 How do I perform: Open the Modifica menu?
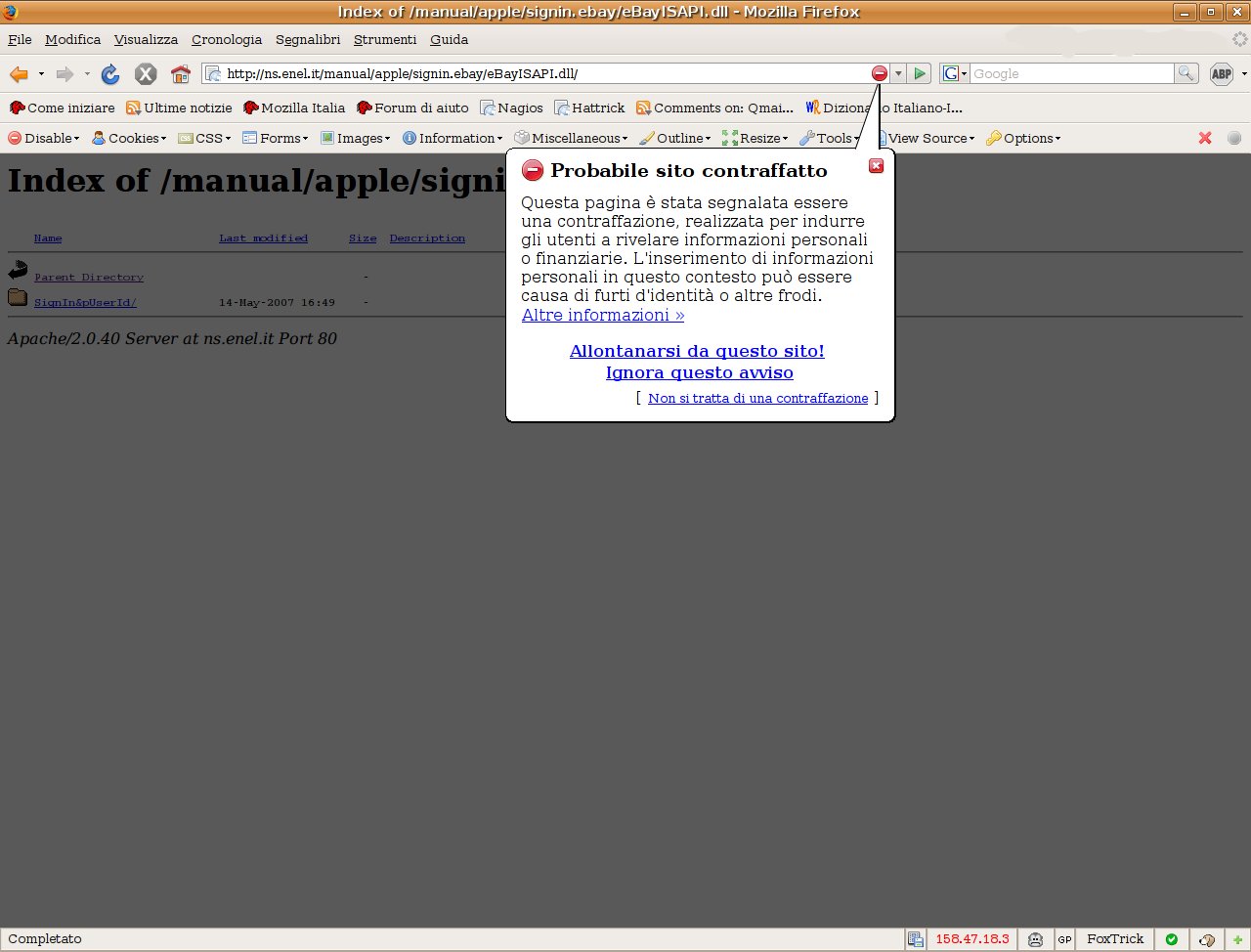click(x=73, y=39)
